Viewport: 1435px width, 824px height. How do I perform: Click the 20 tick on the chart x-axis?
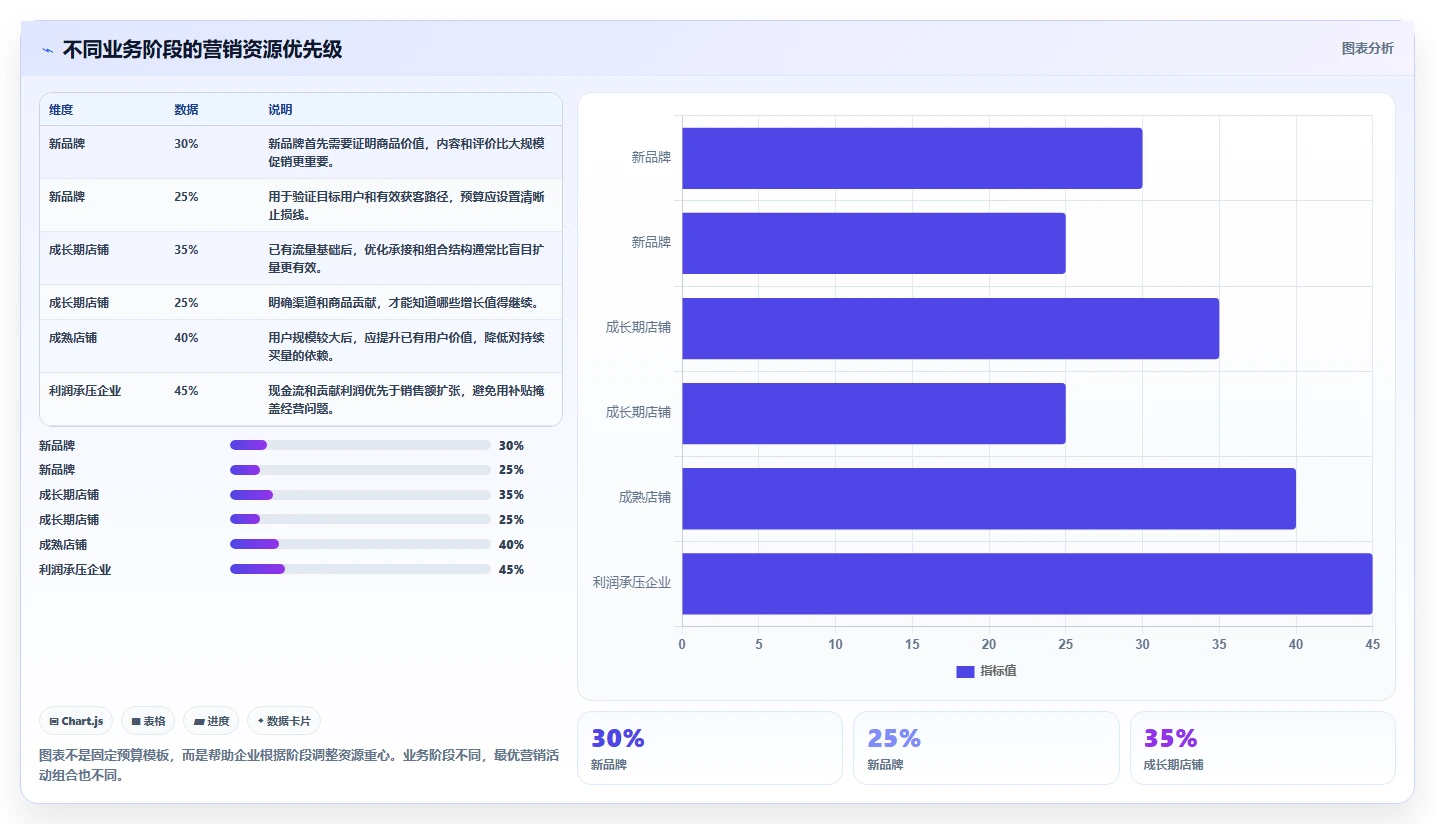pos(989,645)
